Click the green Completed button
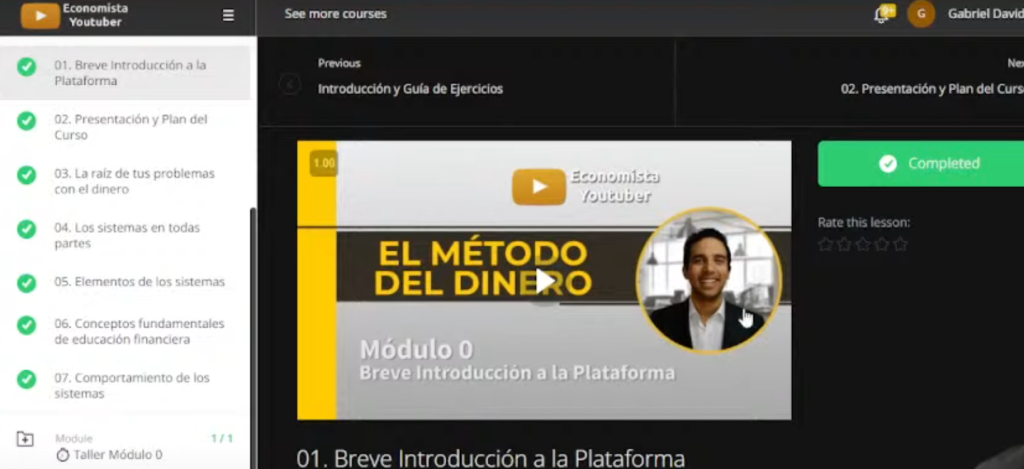 point(921,163)
